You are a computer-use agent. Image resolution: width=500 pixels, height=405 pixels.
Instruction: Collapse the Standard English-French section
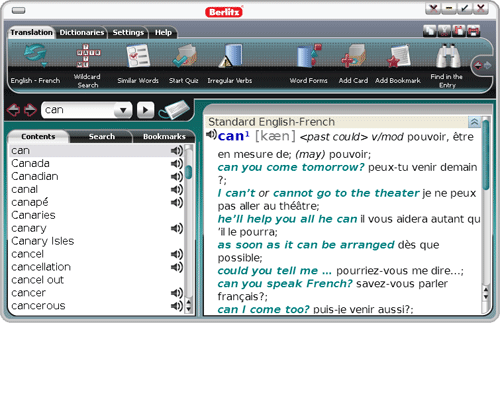click(x=474, y=122)
